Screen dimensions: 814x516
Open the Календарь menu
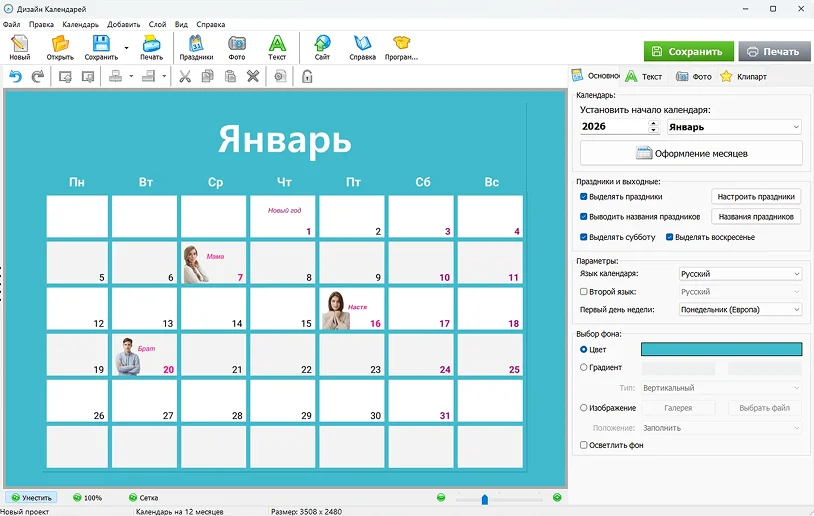tap(80, 23)
